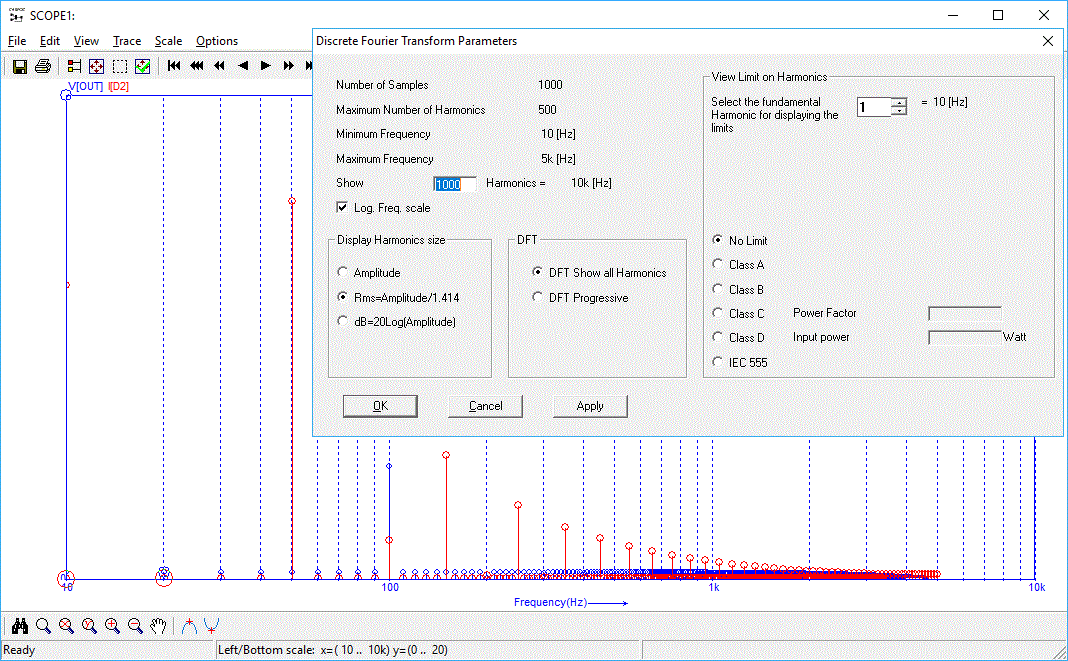The height and width of the screenshot is (661, 1068).
Task: Open the Edit menu
Action: (x=50, y=41)
